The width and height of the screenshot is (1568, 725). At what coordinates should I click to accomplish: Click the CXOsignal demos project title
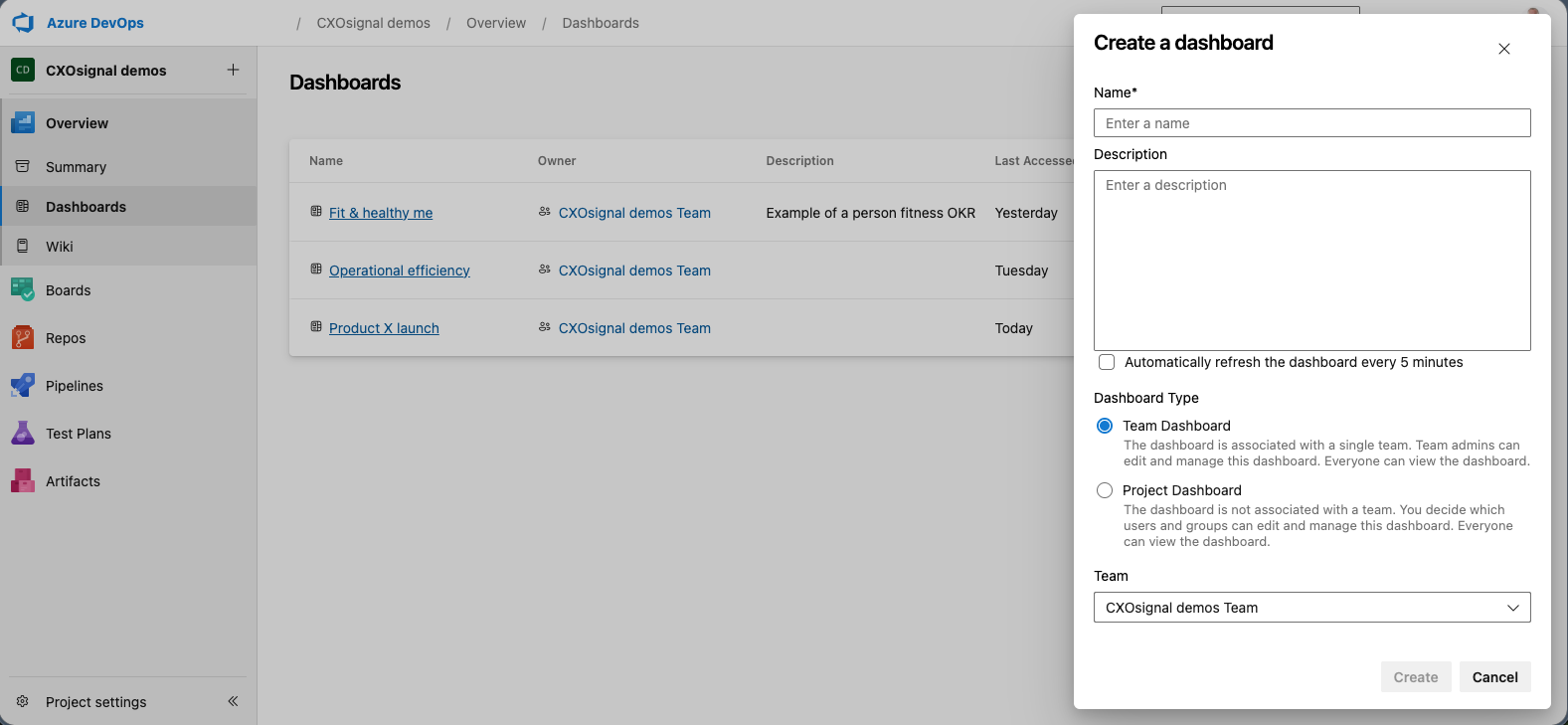[106, 71]
